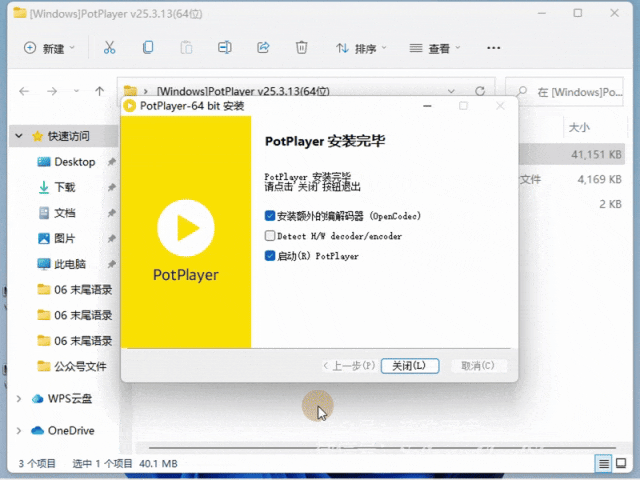
Task: Click the 取消(C) button in installer
Action: [x=478, y=366]
